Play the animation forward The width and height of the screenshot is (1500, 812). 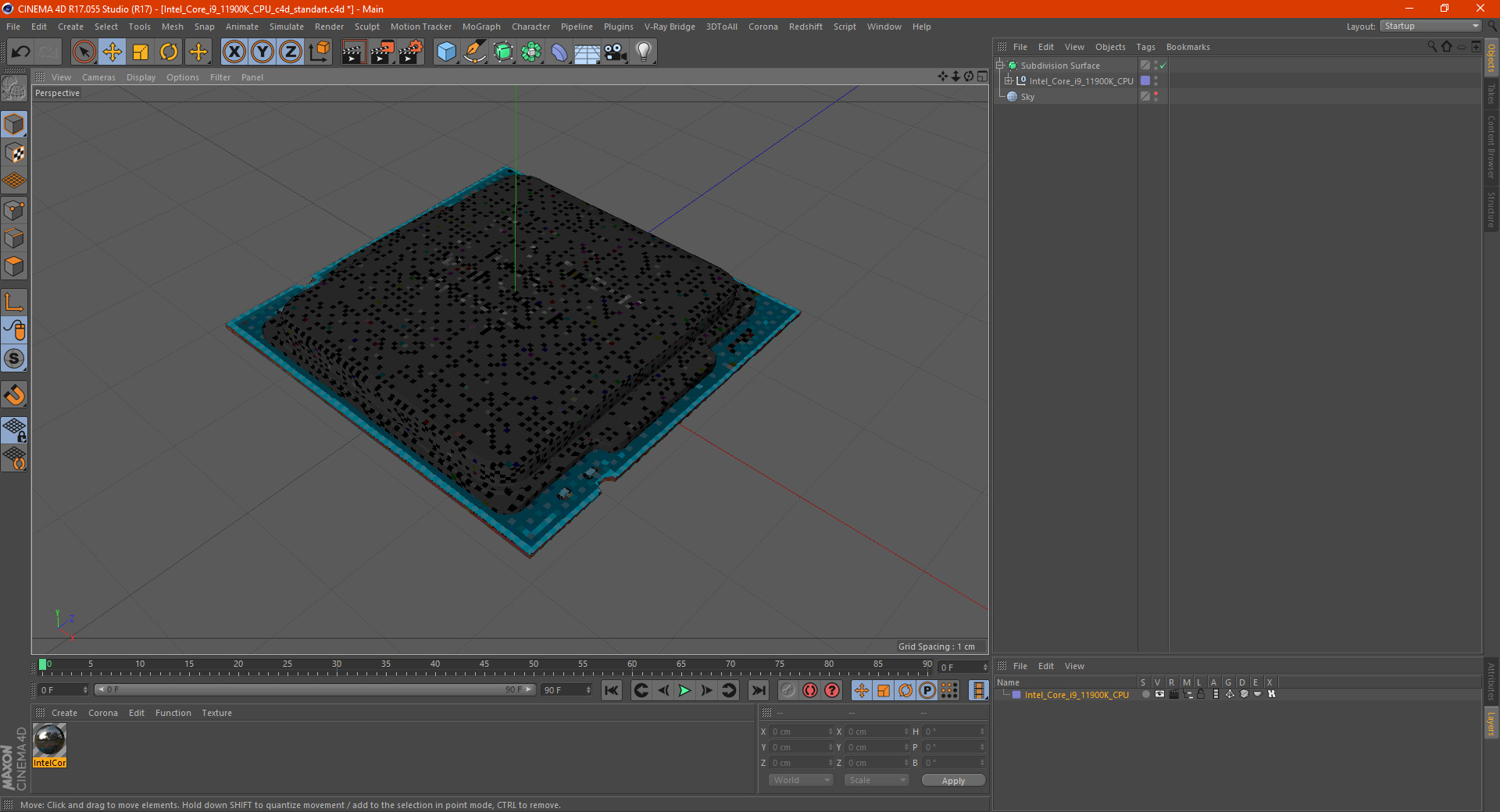(x=684, y=690)
